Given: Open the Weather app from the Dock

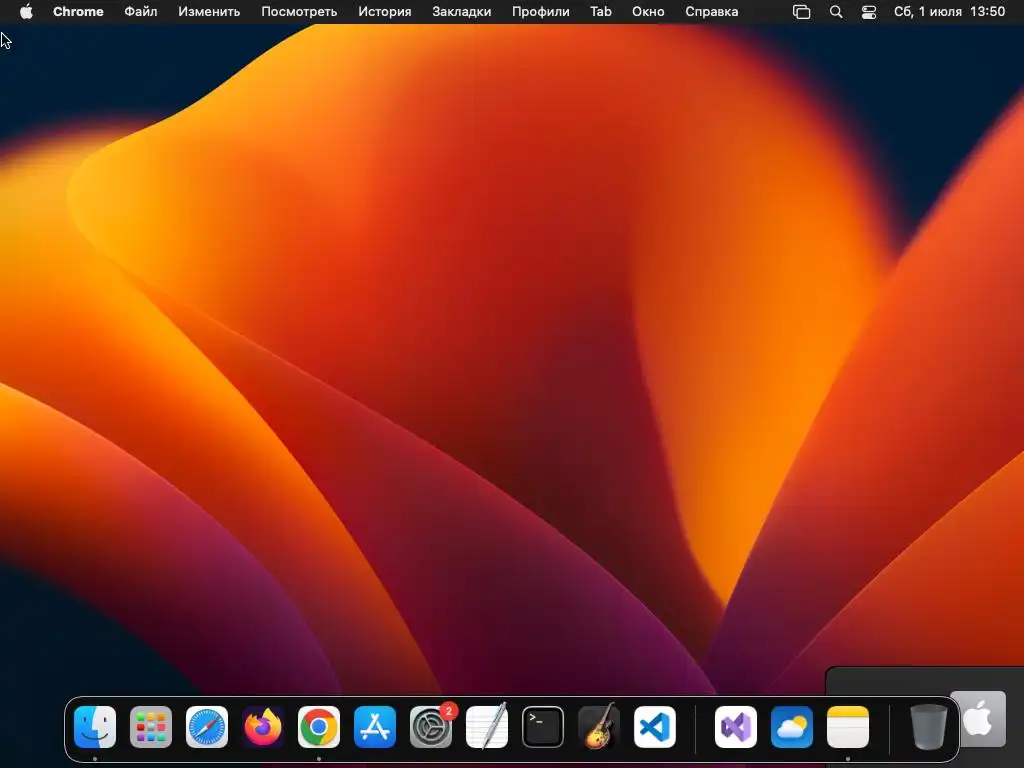Looking at the screenshot, I should [x=792, y=726].
